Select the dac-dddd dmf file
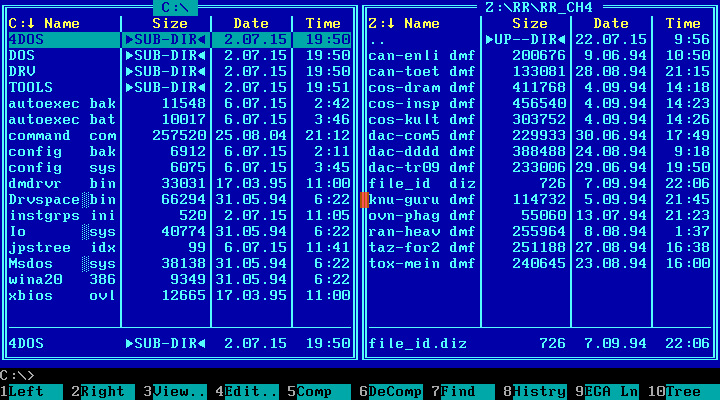This screenshot has width=720, height=400. tap(540, 152)
